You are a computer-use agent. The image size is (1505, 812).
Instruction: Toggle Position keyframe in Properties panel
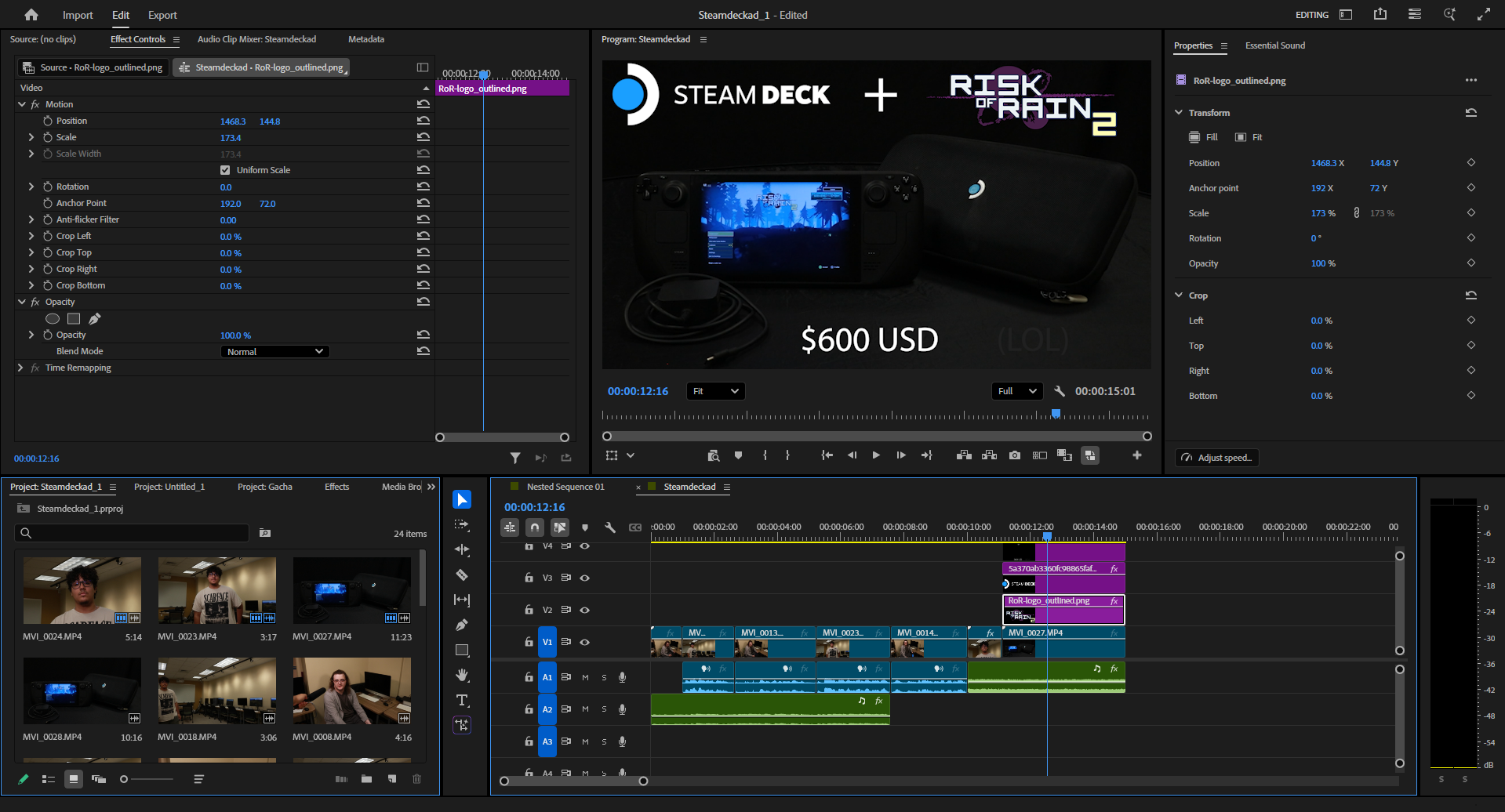click(x=1471, y=163)
